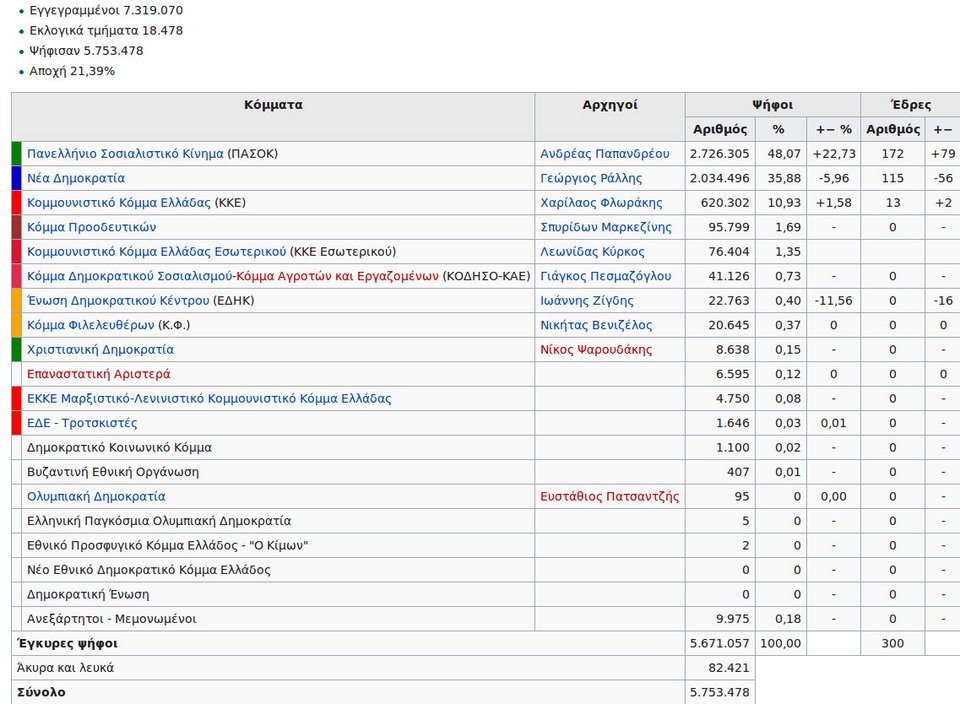This screenshot has height=704, width=960.
Task: Click the ΕΔΕ - Τροτσκιστές link
Action: (x=82, y=423)
